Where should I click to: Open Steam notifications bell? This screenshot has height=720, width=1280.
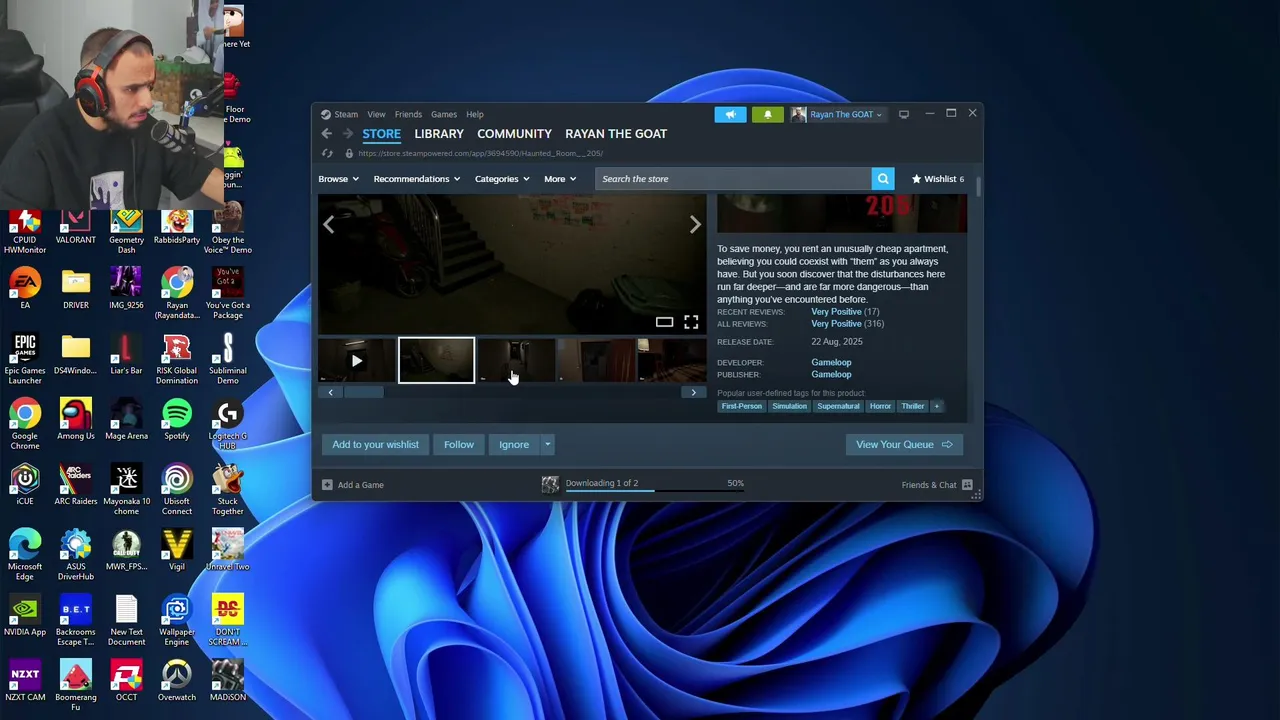click(768, 114)
